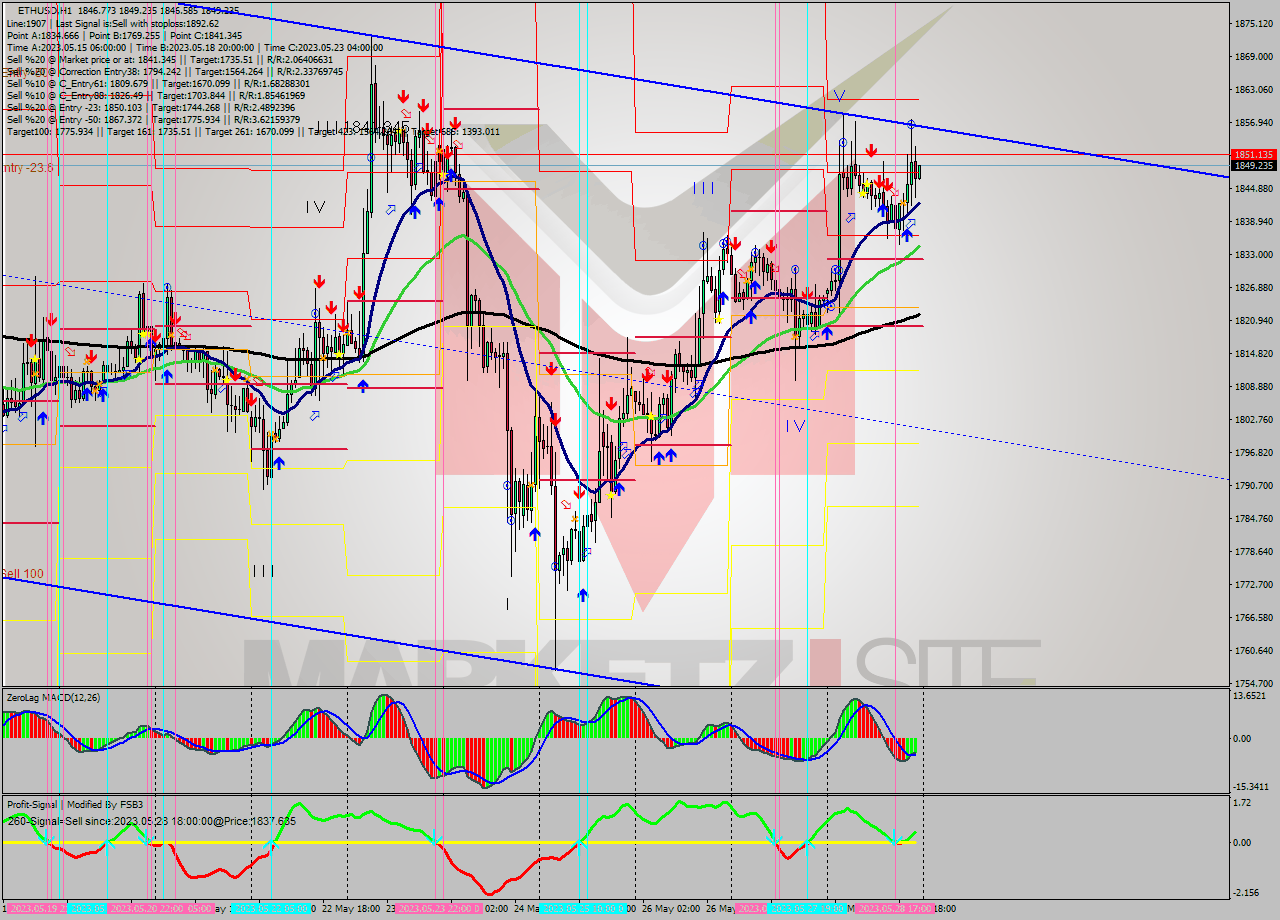1280x920 pixels.
Task: Click the 1833.000 price axis label
Action: 1254,255
